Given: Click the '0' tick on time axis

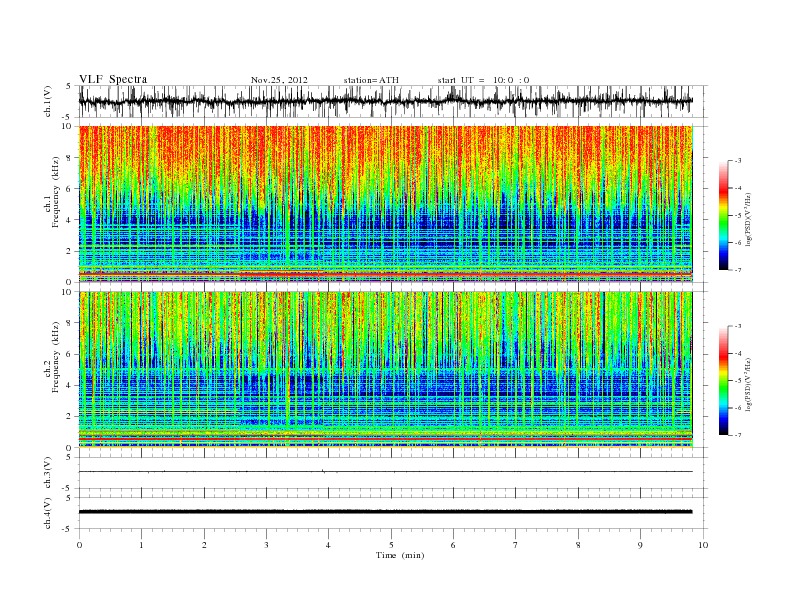Looking at the screenshot, I should [x=79, y=545].
